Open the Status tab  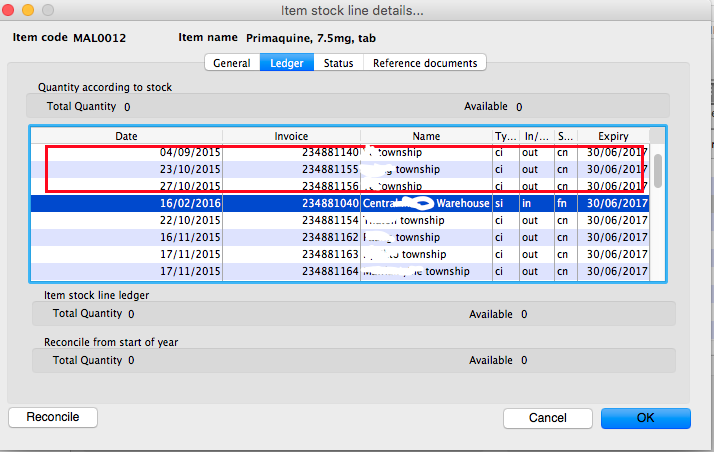(338, 63)
